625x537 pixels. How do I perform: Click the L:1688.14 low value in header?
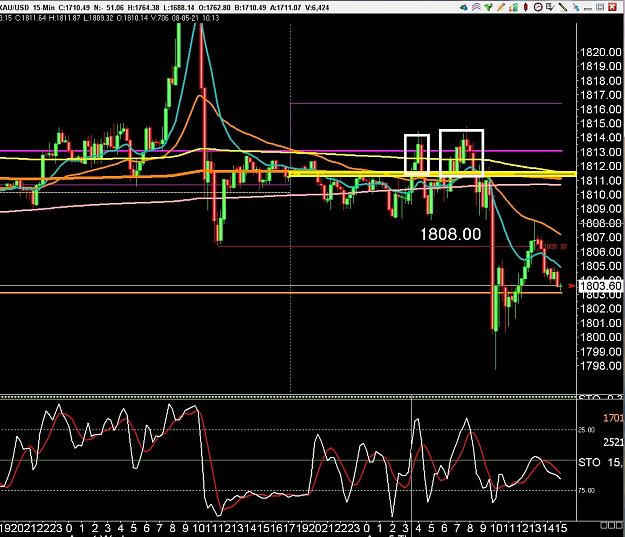pos(179,8)
